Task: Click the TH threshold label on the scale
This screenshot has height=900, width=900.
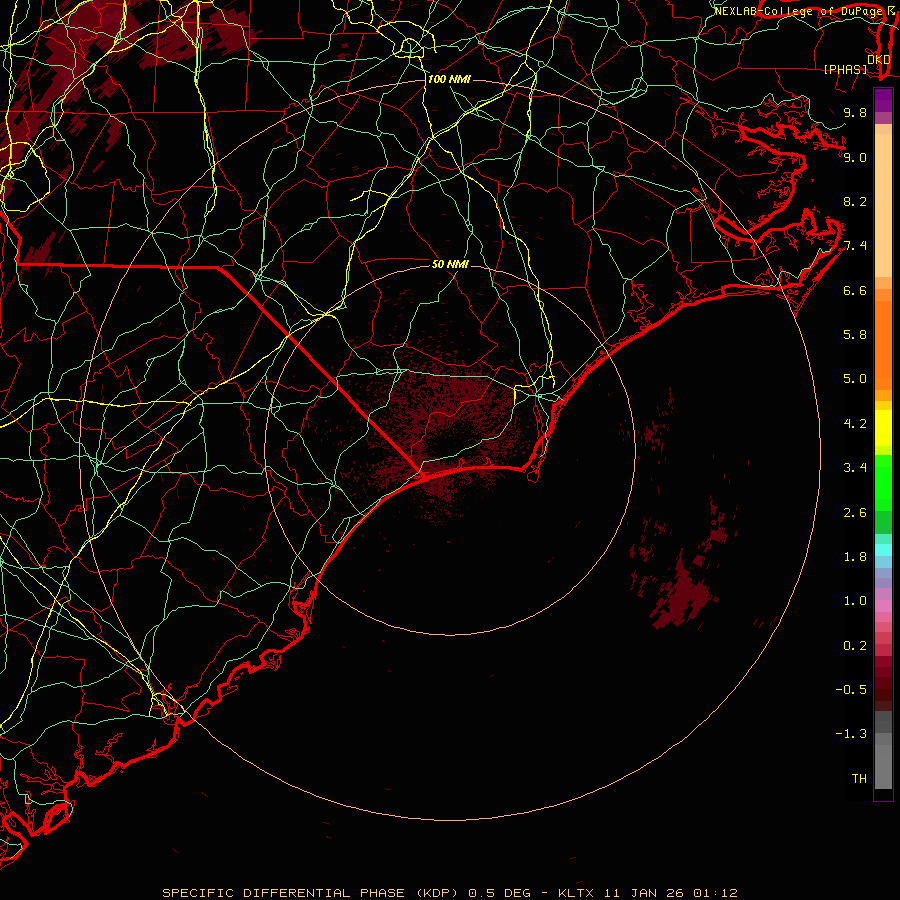Action: coord(859,779)
